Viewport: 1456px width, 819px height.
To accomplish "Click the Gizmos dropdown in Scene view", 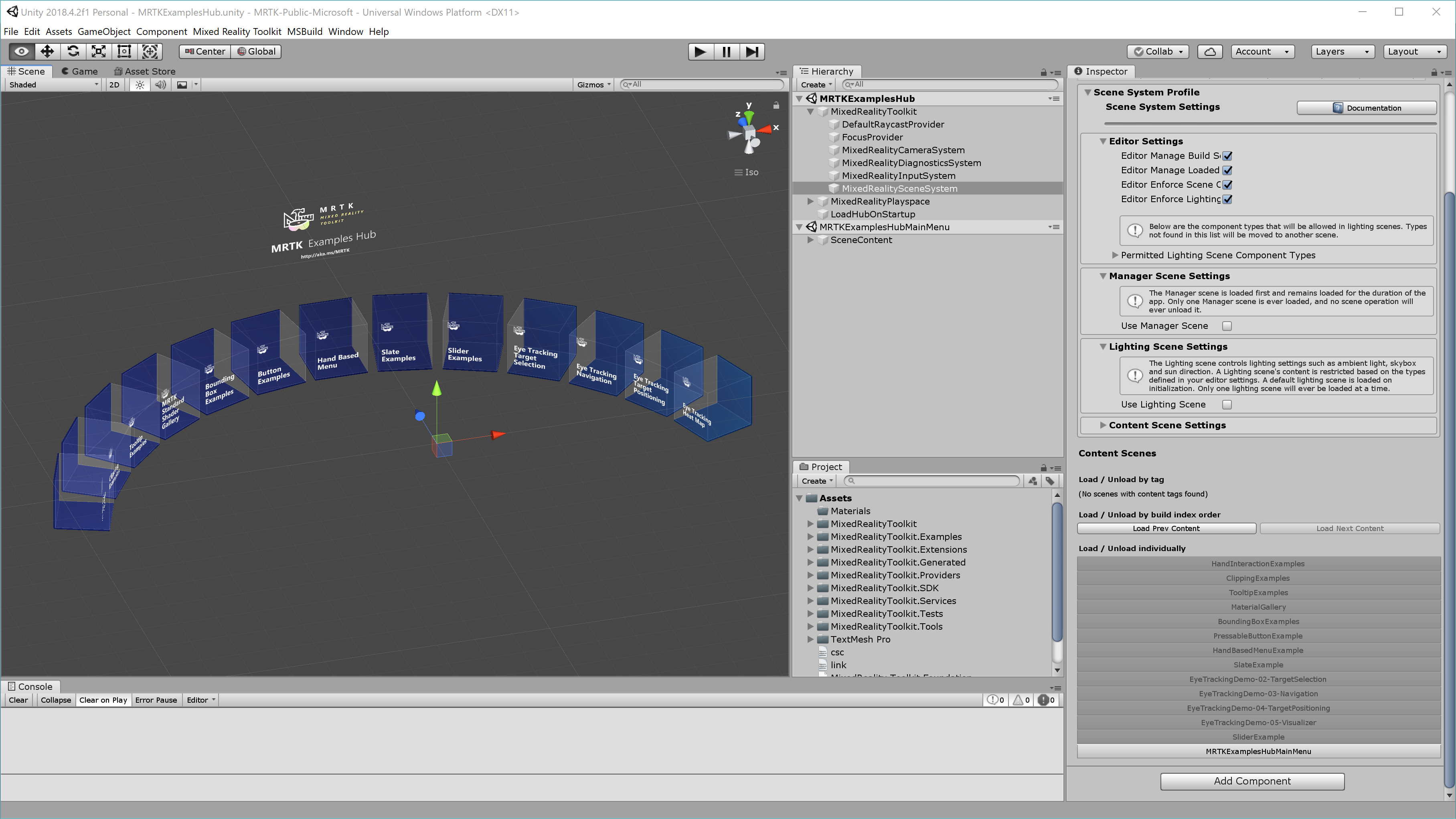I will 592,84.
